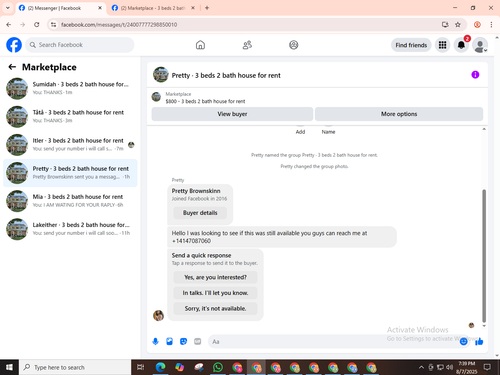Image resolution: width=500 pixels, height=375 pixels.
Task: Open the Facebook menu grid icon
Action: pos(442,45)
